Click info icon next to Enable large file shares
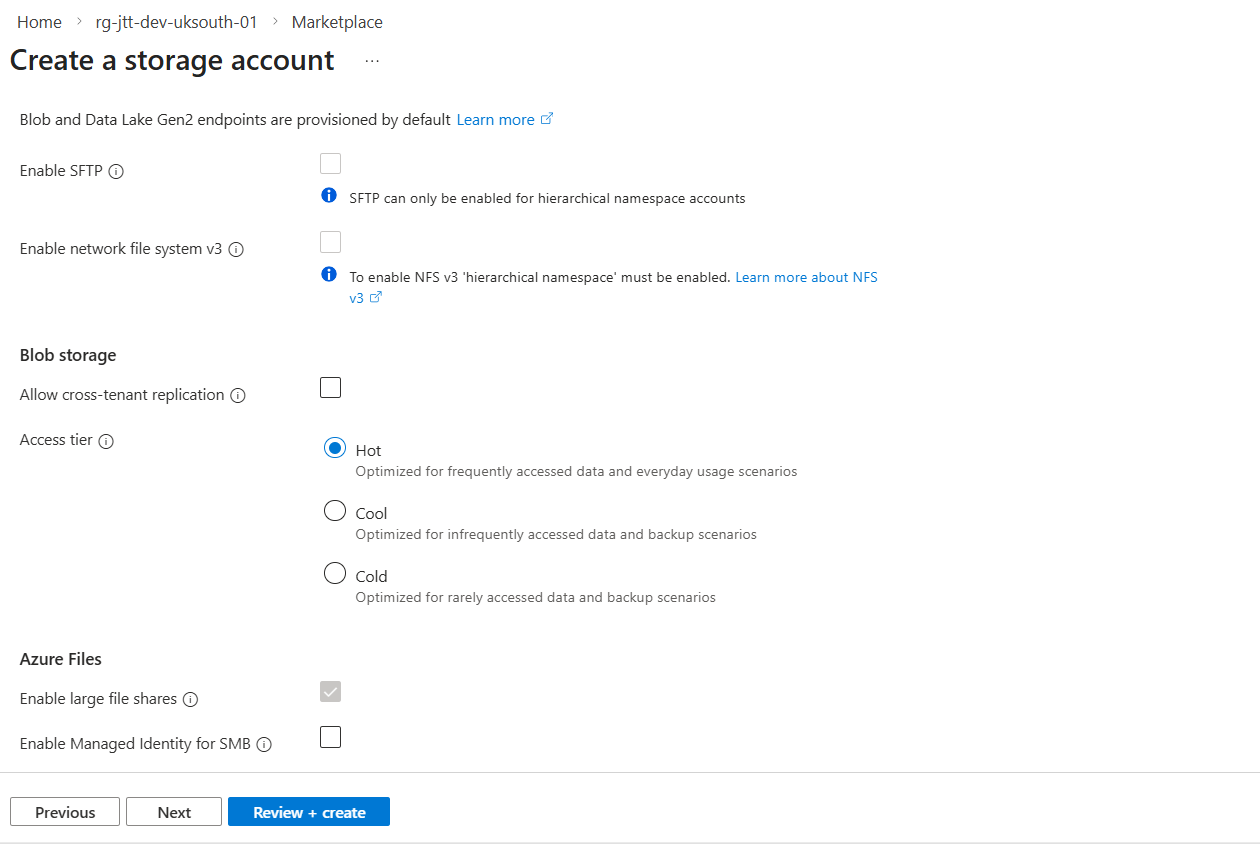Viewport: 1260px width, 844px height. coord(190,700)
